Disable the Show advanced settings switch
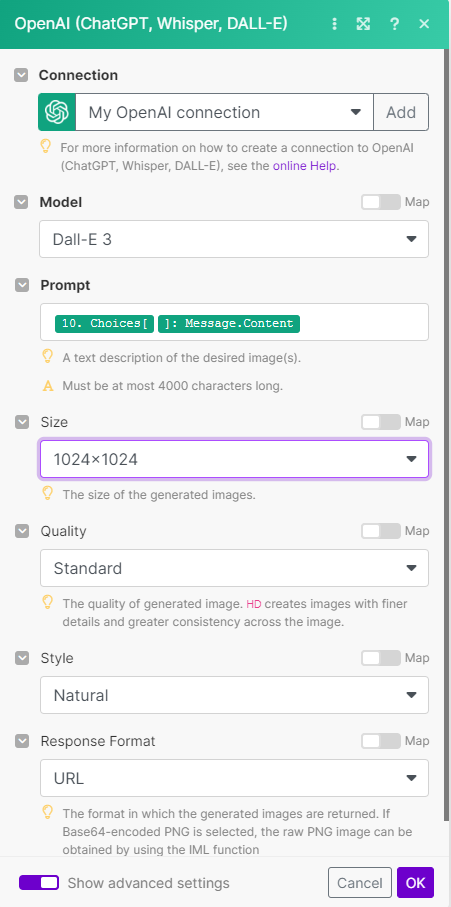The image size is (451, 907). click(x=39, y=882)
